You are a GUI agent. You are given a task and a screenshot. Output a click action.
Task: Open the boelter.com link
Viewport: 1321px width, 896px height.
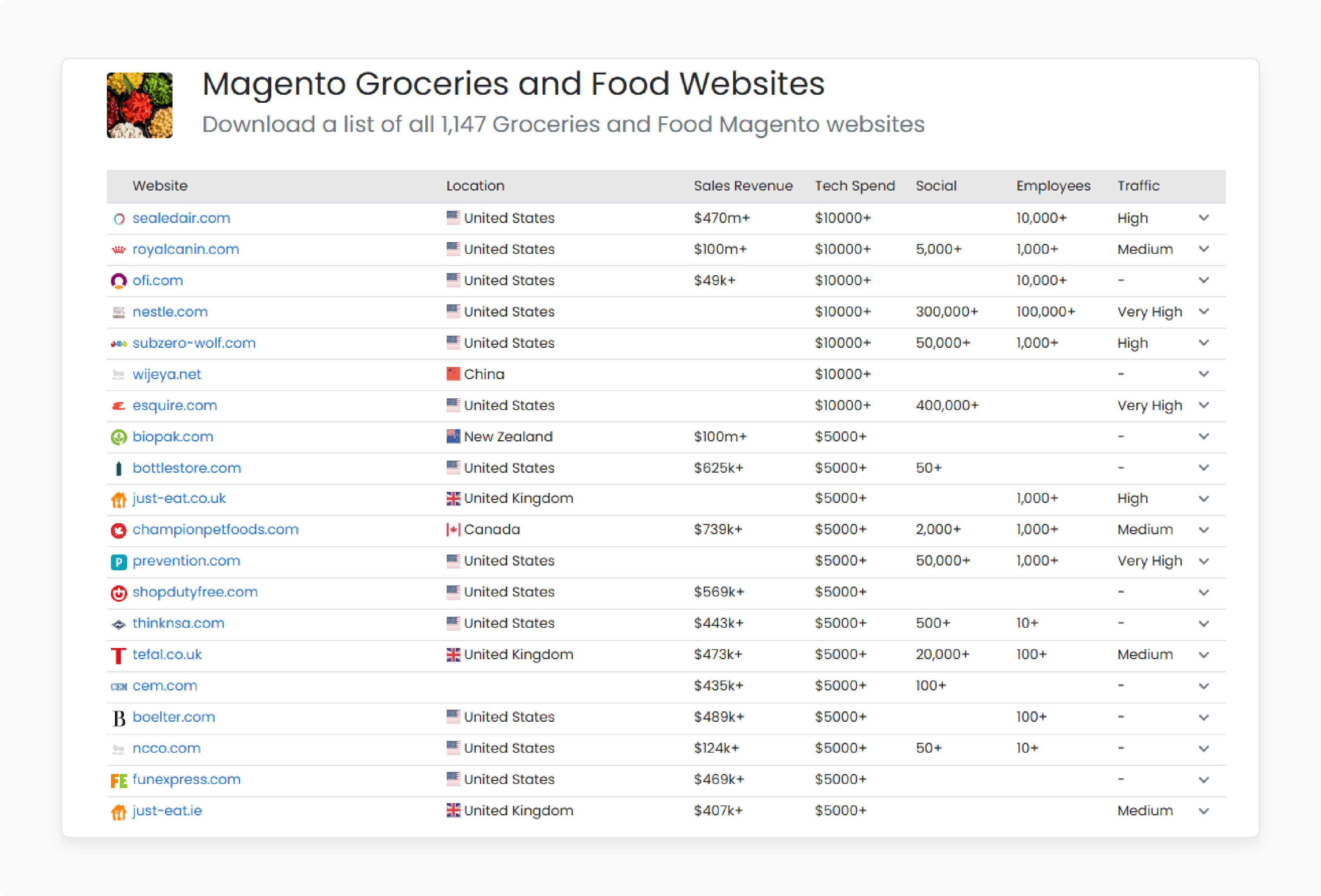[x=174, y=717]
